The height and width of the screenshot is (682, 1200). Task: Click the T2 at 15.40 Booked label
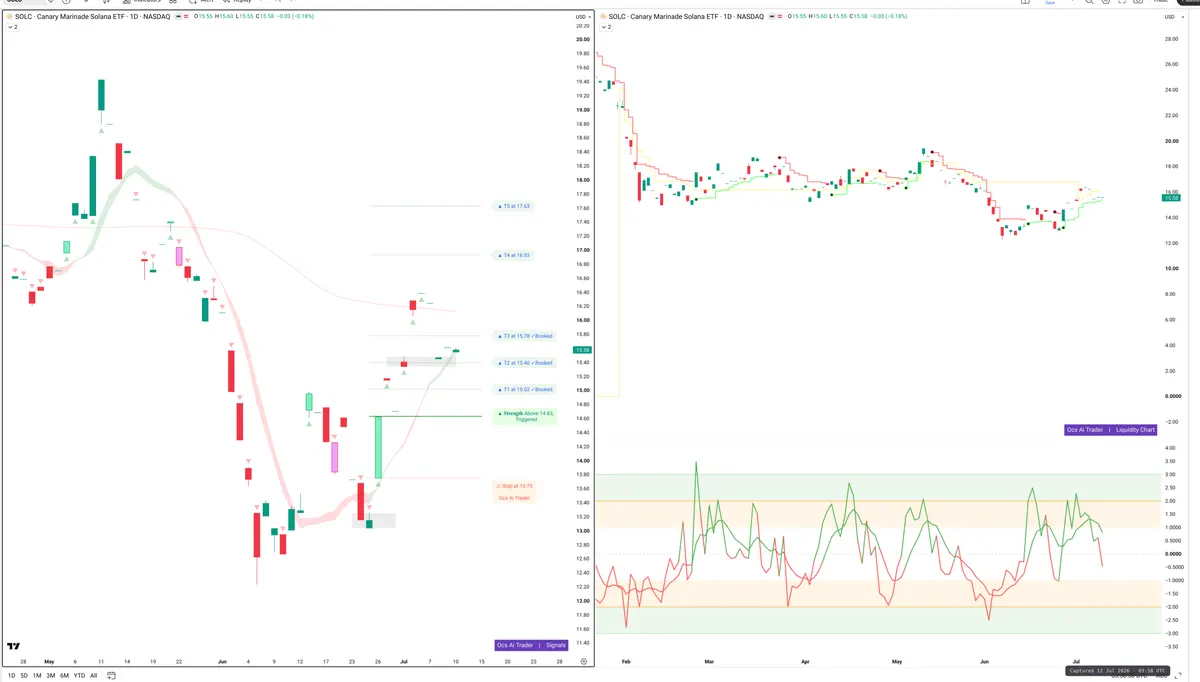click(525, 363)
